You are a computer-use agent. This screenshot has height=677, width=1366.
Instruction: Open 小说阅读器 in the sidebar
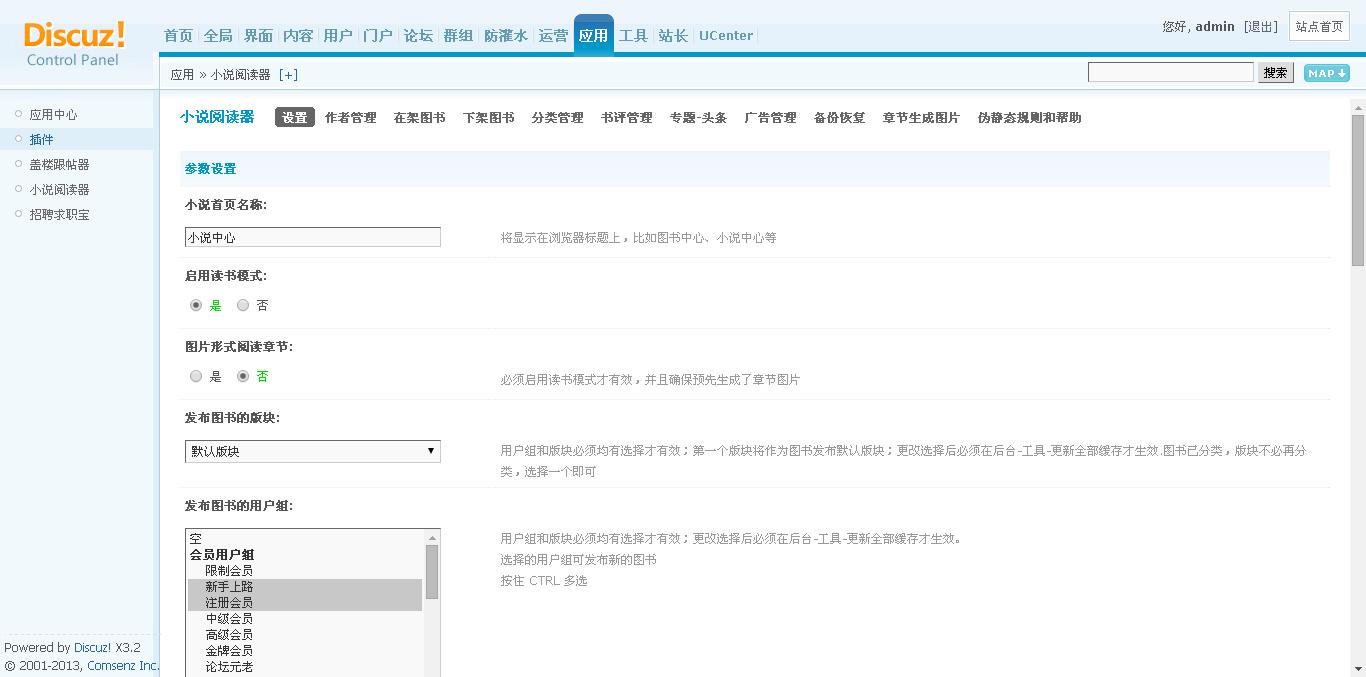tap(59, 190)
